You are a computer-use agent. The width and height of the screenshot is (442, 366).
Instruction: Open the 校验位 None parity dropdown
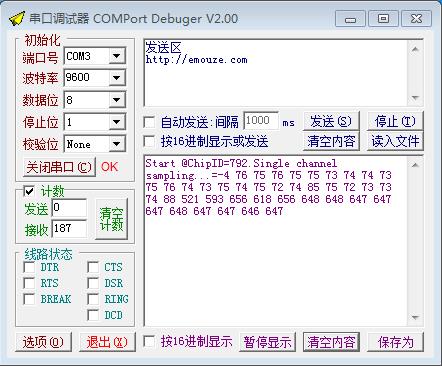tap(117, 144)
